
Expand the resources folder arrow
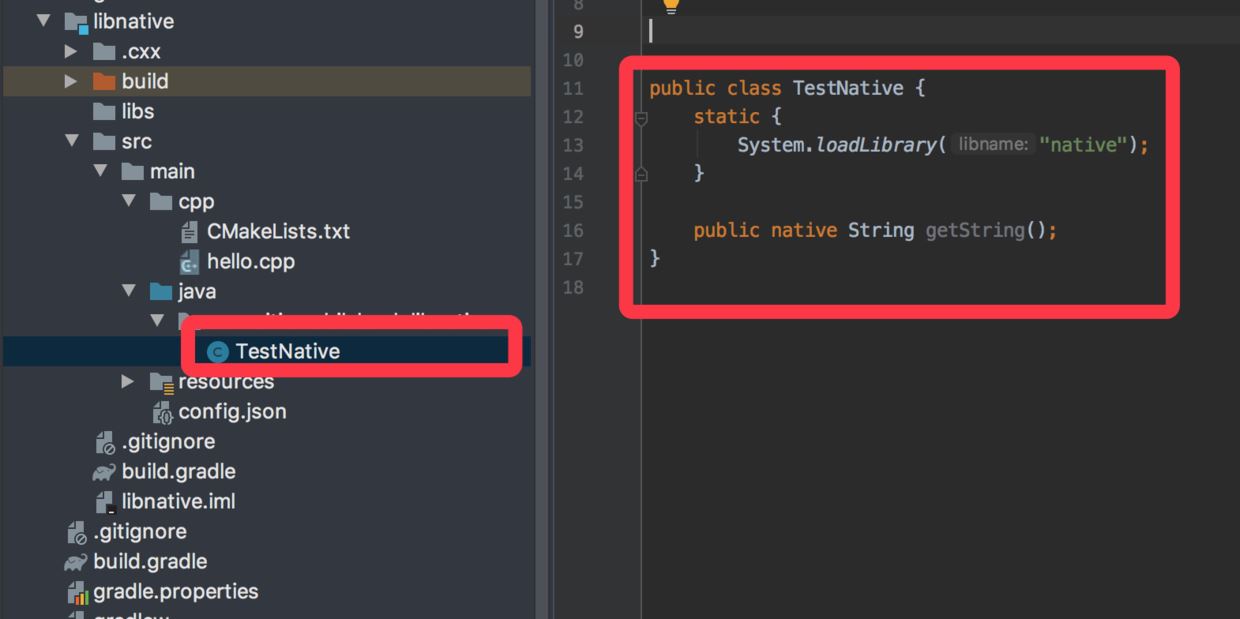point(127,380)
